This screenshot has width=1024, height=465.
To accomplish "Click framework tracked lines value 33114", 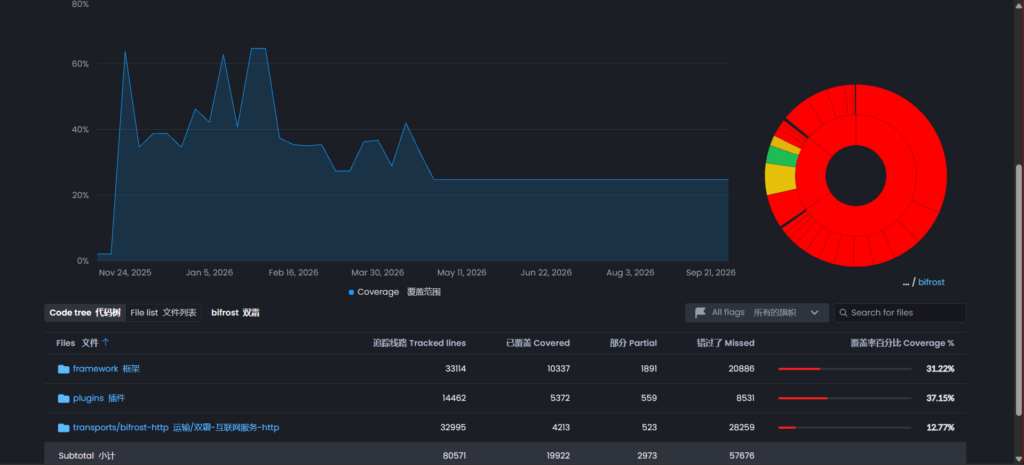I will pyautogui.click(x=455, y=369).
